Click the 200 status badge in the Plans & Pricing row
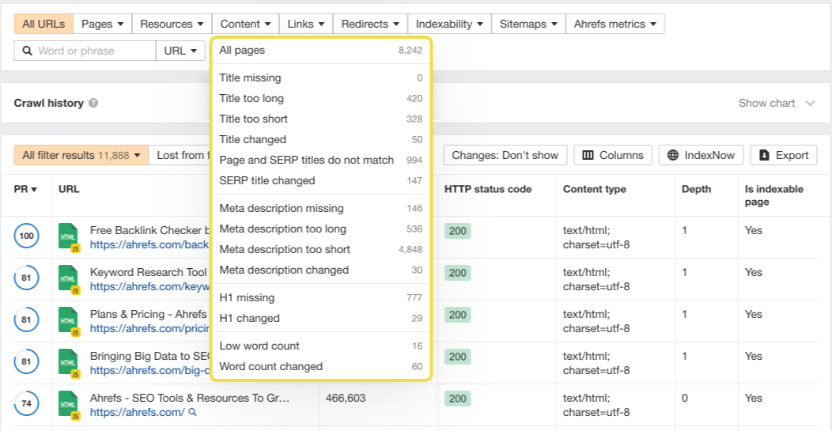Screen dimensions: 832x431 pyautogui.click(x=457, y=315)
